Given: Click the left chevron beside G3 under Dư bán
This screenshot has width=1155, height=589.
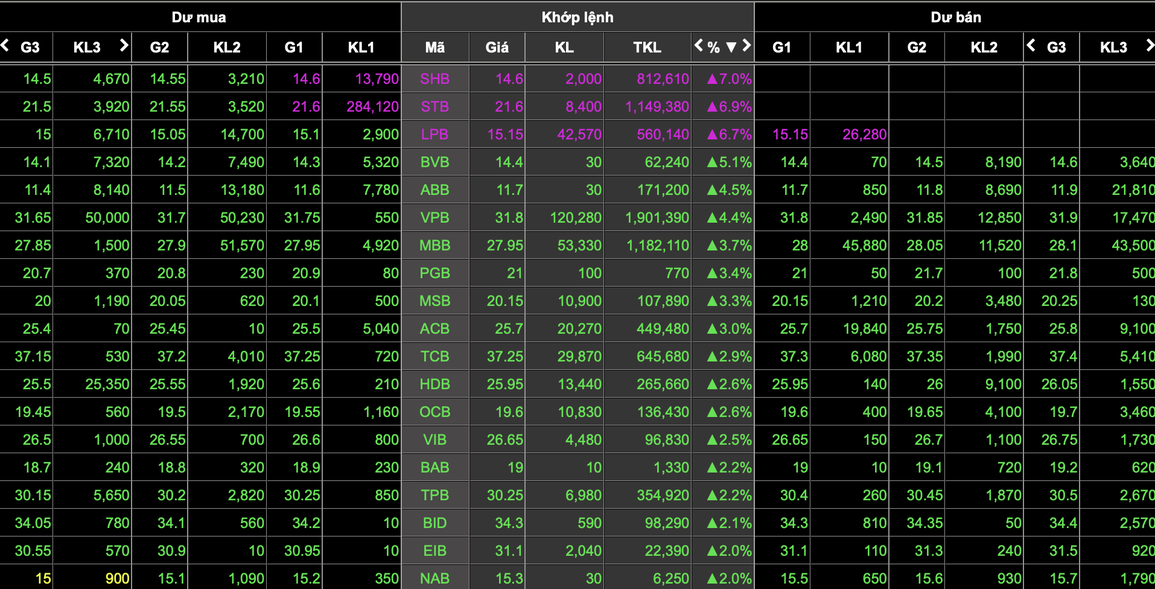Looking at the screenshot, I should click(1031, 46).
